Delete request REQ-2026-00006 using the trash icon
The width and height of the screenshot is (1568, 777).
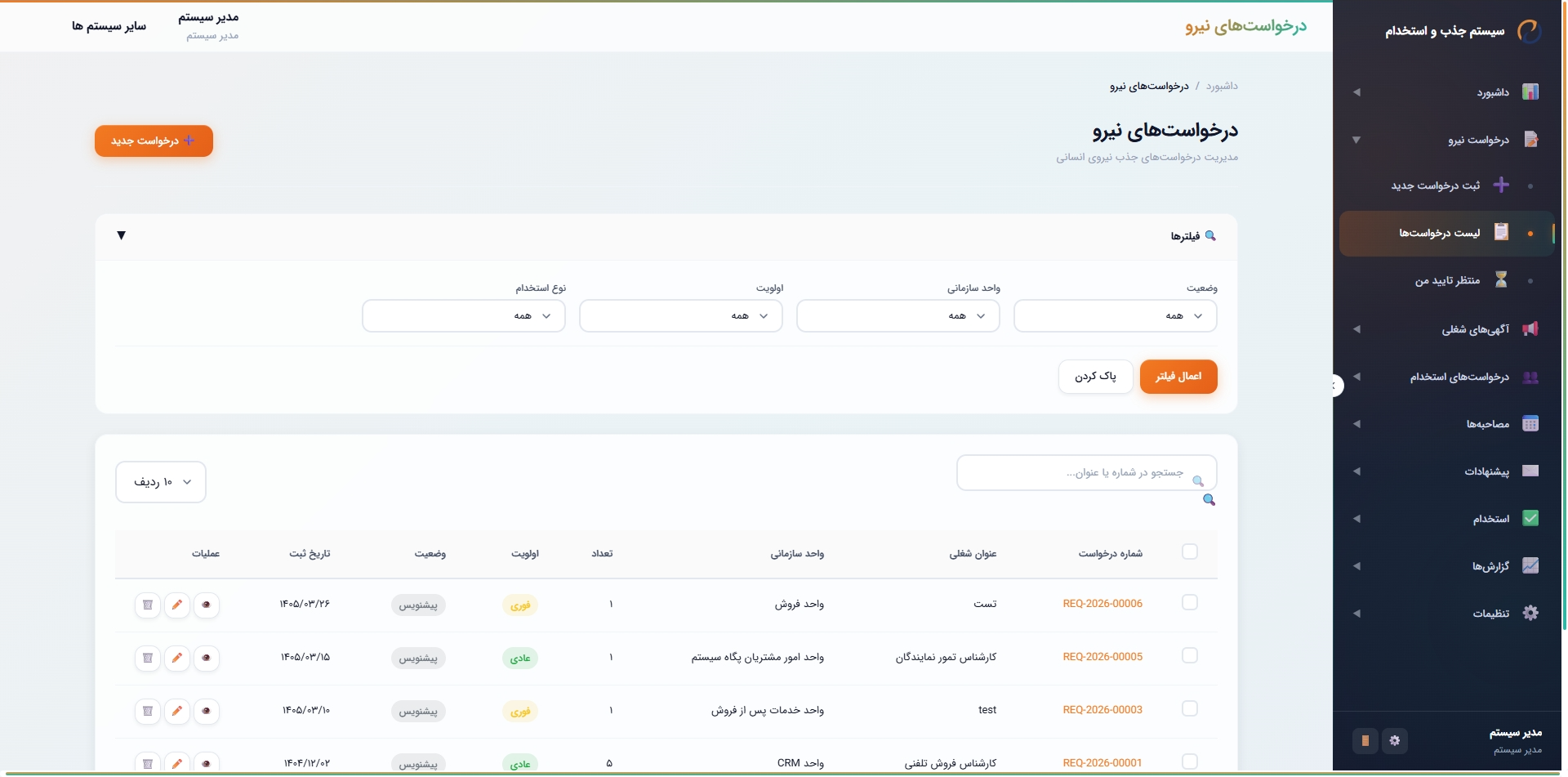148,605
